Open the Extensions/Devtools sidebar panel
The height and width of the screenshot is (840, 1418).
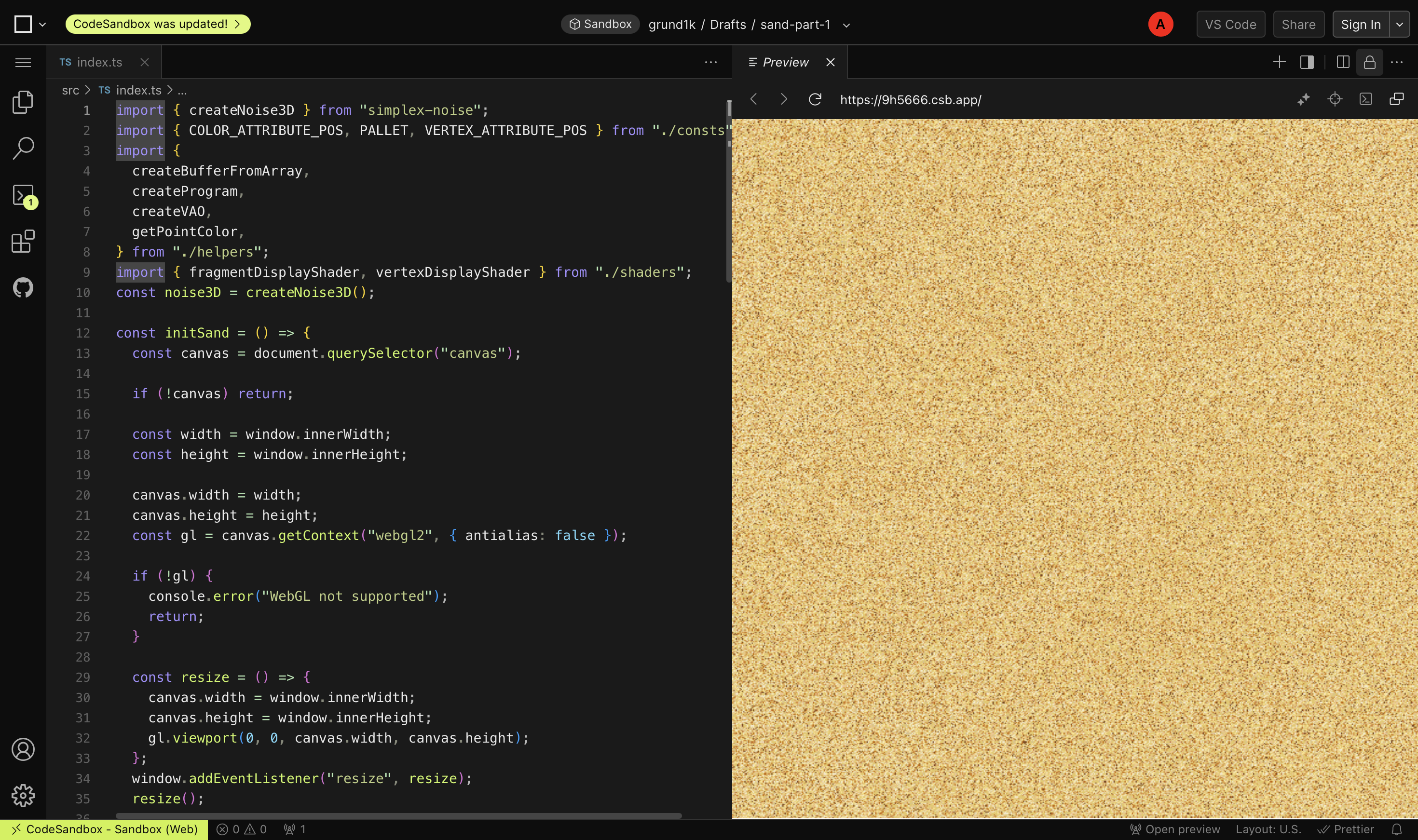point(23,242)
